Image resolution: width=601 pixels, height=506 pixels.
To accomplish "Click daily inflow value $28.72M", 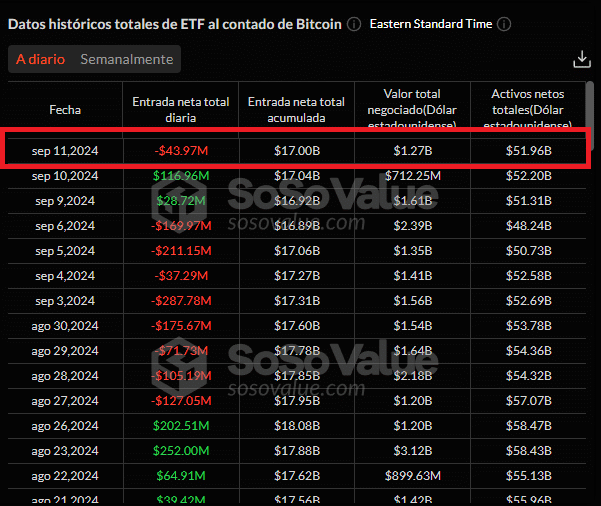I will point(181,201).
